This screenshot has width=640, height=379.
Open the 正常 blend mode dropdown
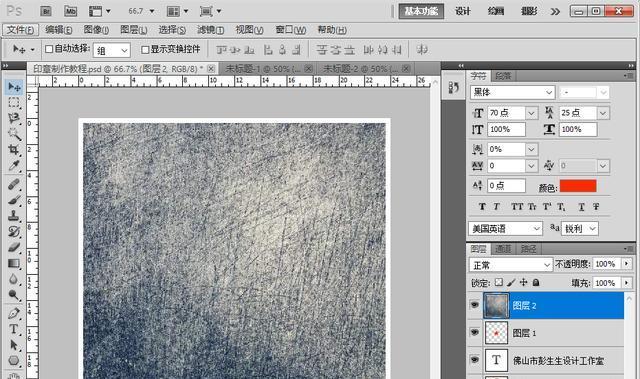(511, 265)
